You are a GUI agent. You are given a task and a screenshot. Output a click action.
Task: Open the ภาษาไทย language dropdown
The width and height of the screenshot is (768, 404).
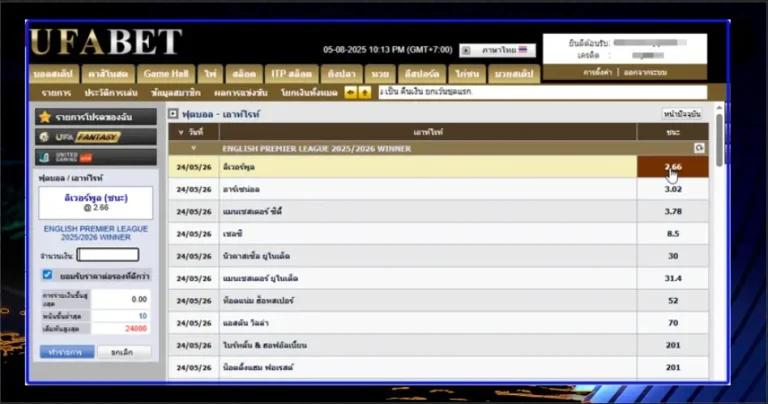pyautogui.click(x=506, y=50)
